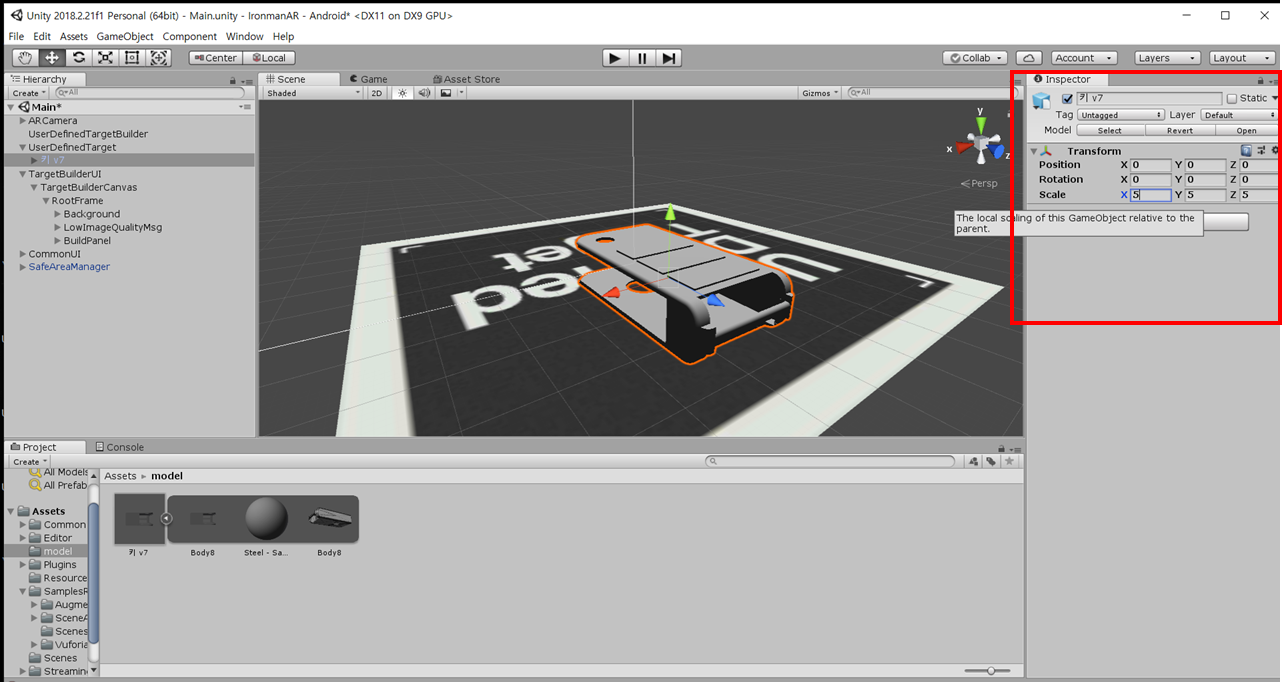Open the Component menu
This screenshot has height=682, width=1282.
click(x=190, y=37)
